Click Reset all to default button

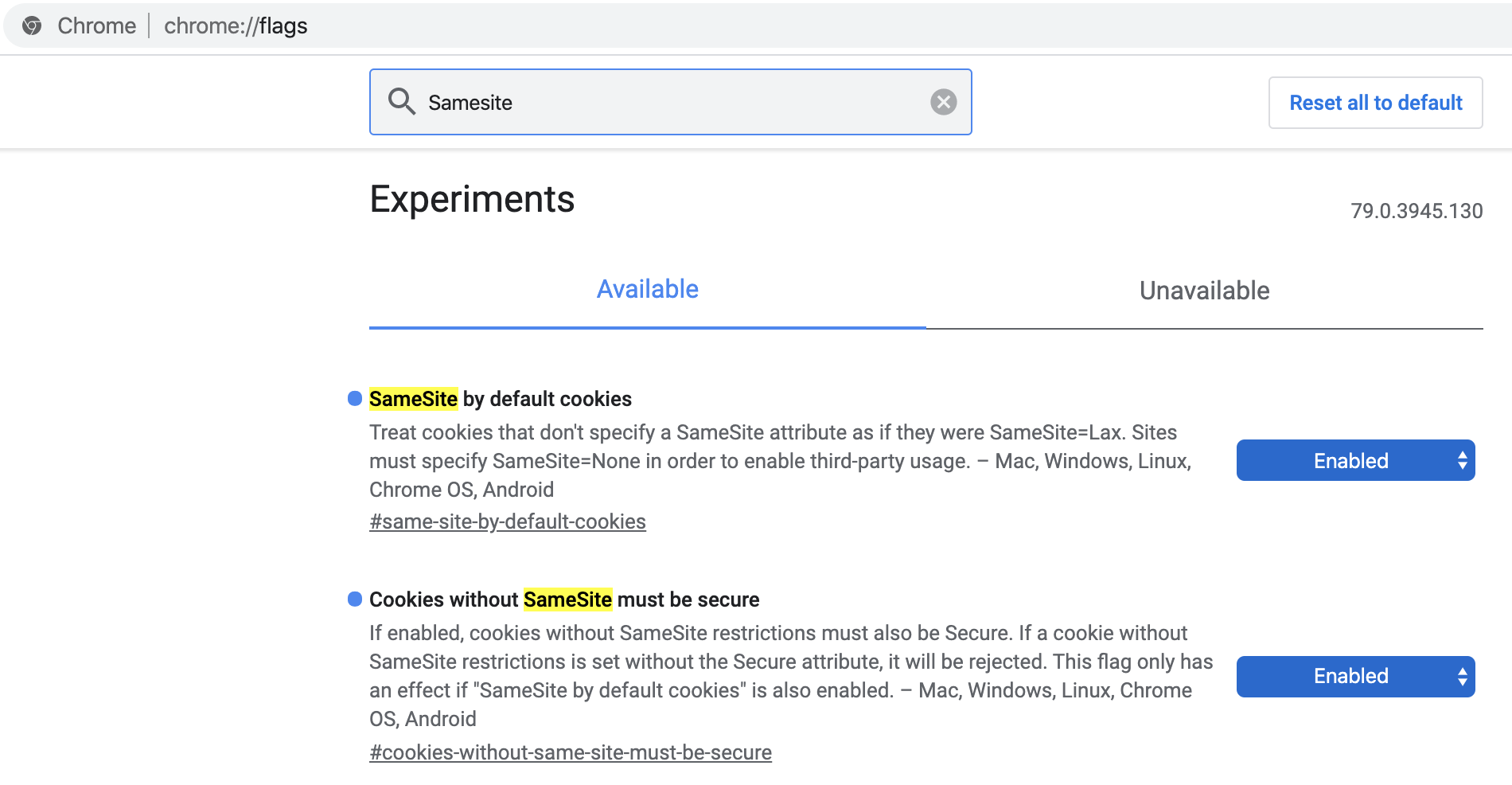(x=1375, y=103)
